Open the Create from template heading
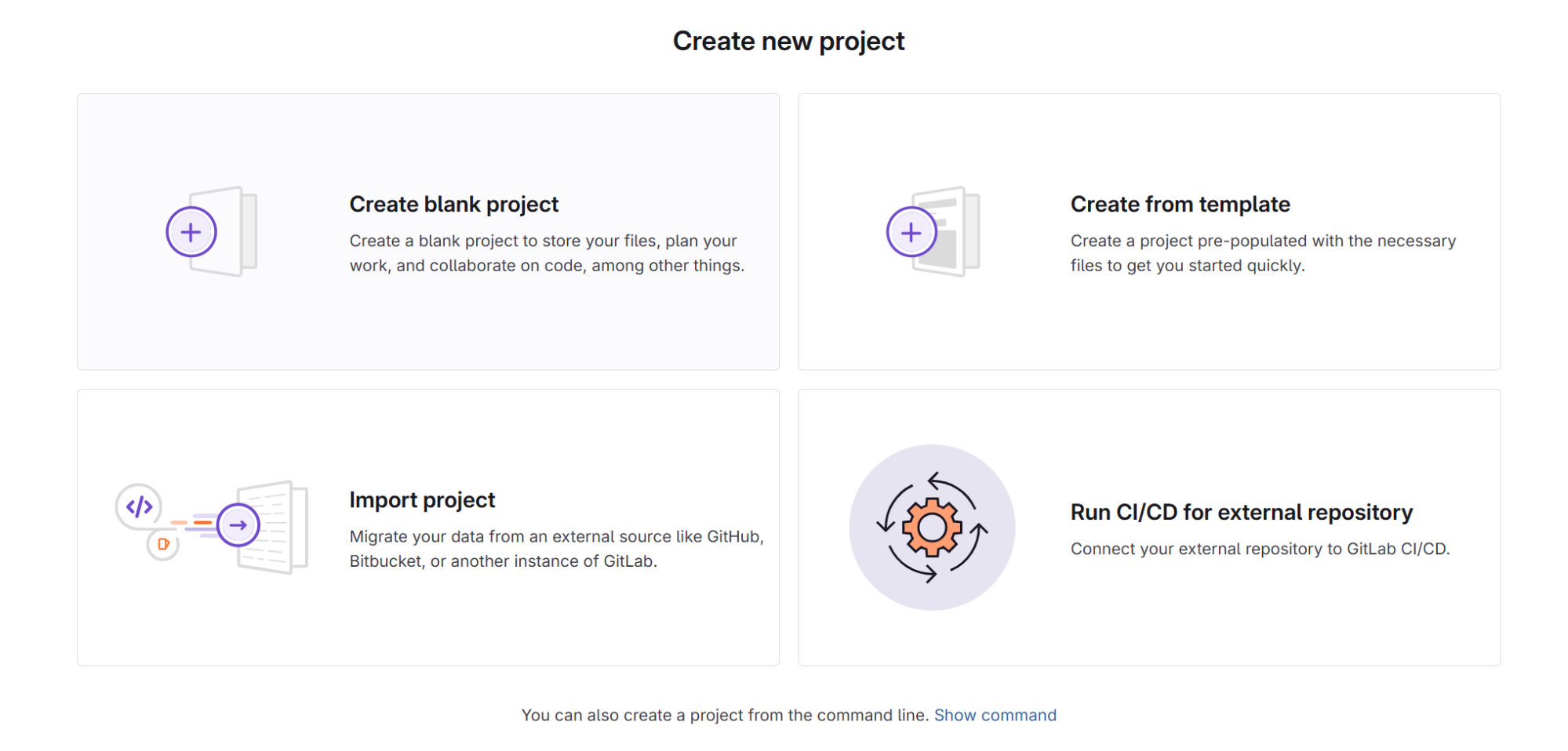 [x=1180, y=205]
